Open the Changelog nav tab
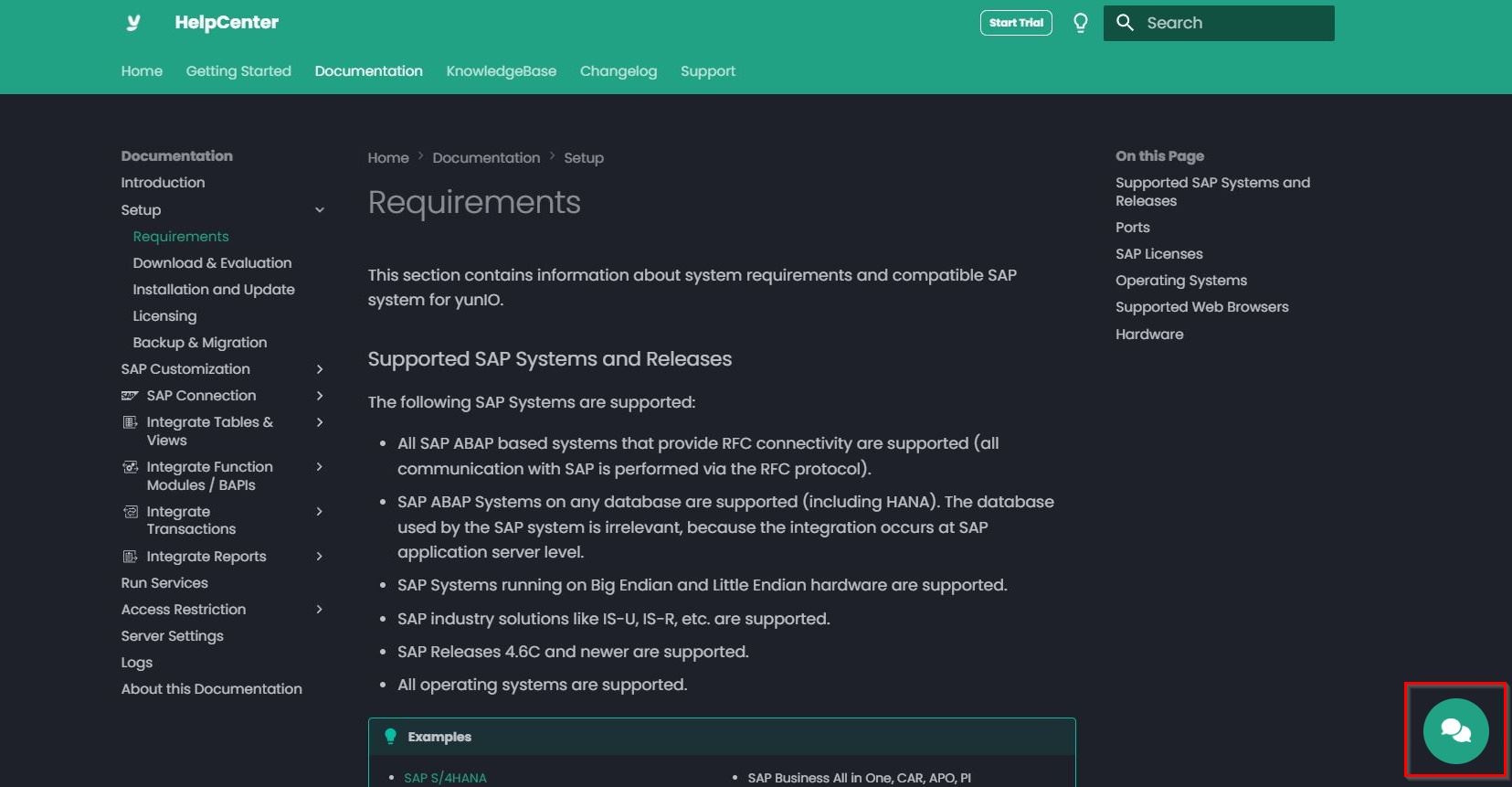1512x787 pixels. click(x=618, y=71)
